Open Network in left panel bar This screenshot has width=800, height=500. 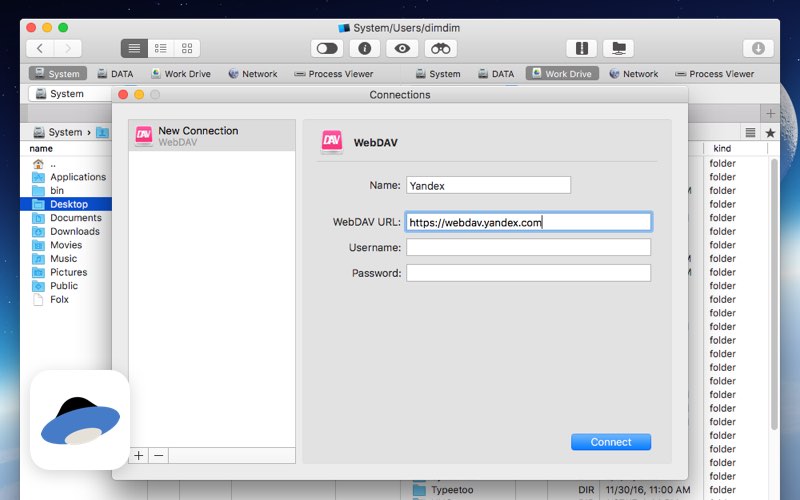[x=253, y=73]
